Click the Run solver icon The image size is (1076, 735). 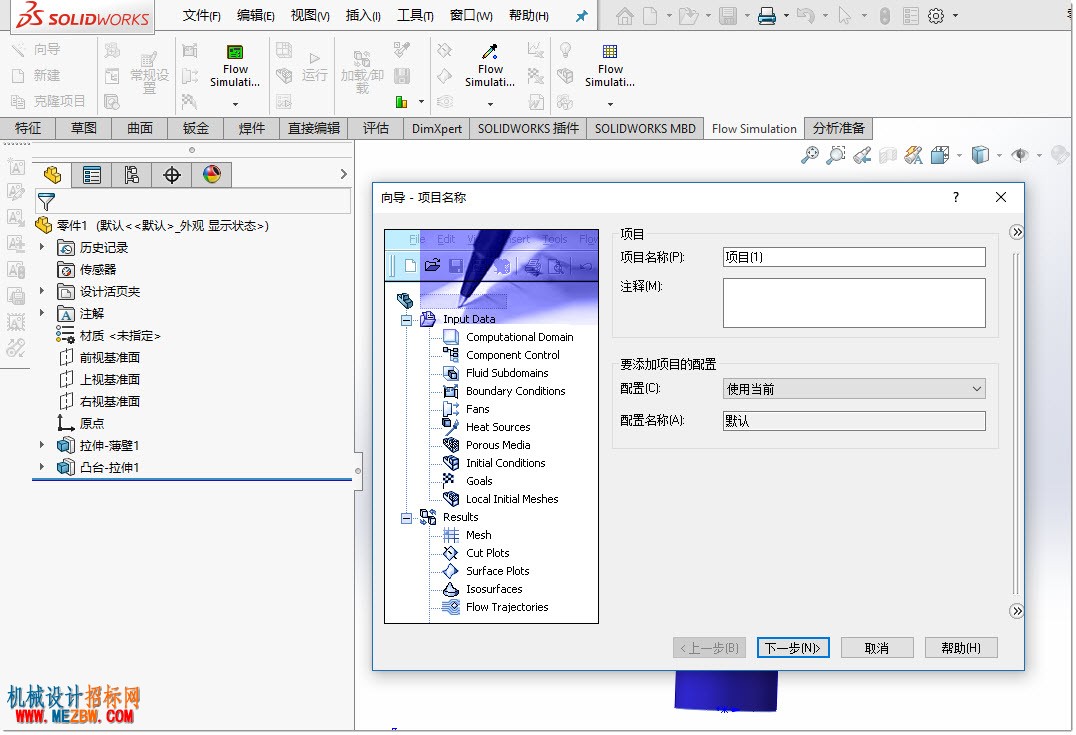click(314, 68)
